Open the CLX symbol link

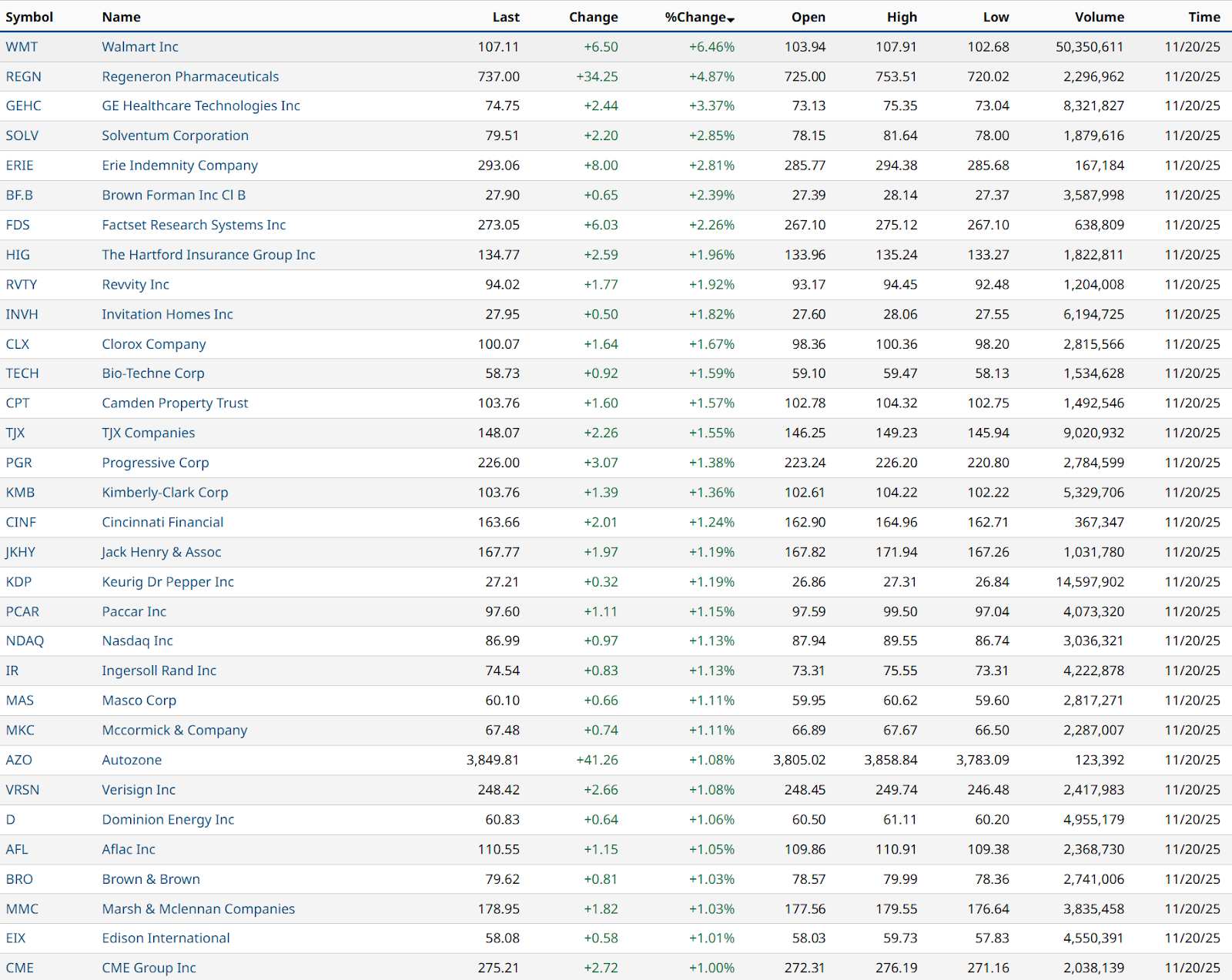(18, 345)
